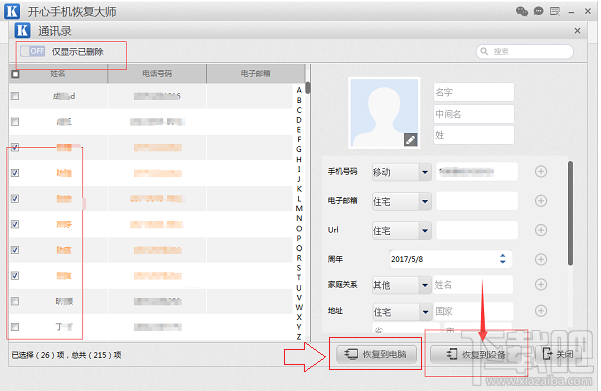Screen dimensions: 601x391
Task: Sort by the 电话号码 column header
Action: pyautogui.click(x=157, y=73)
